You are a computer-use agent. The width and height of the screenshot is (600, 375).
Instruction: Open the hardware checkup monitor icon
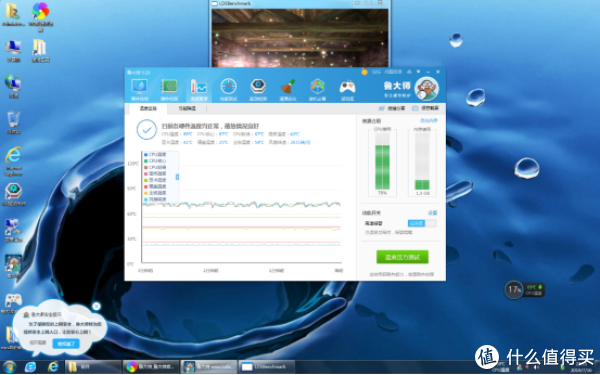(139, 90)
